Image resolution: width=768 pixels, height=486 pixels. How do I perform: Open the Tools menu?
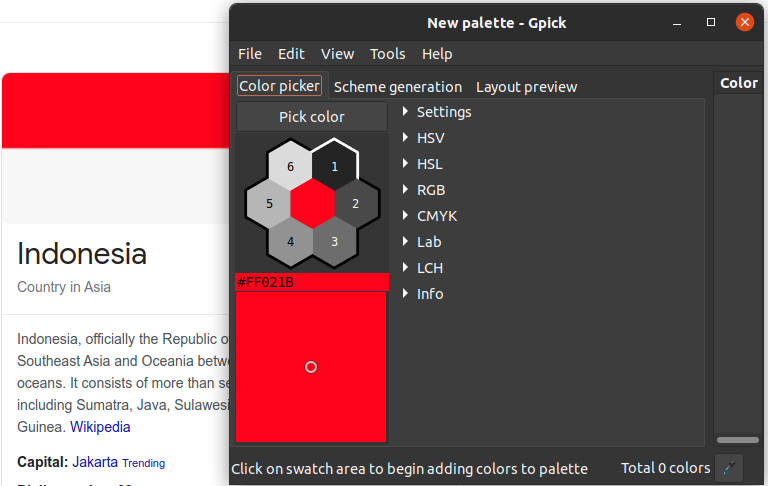coord(387,54)
